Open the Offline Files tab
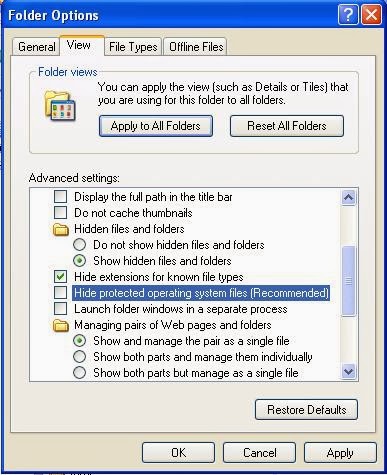Image resolution: width=387 pixels, height=475 pixels. point(196,47)
